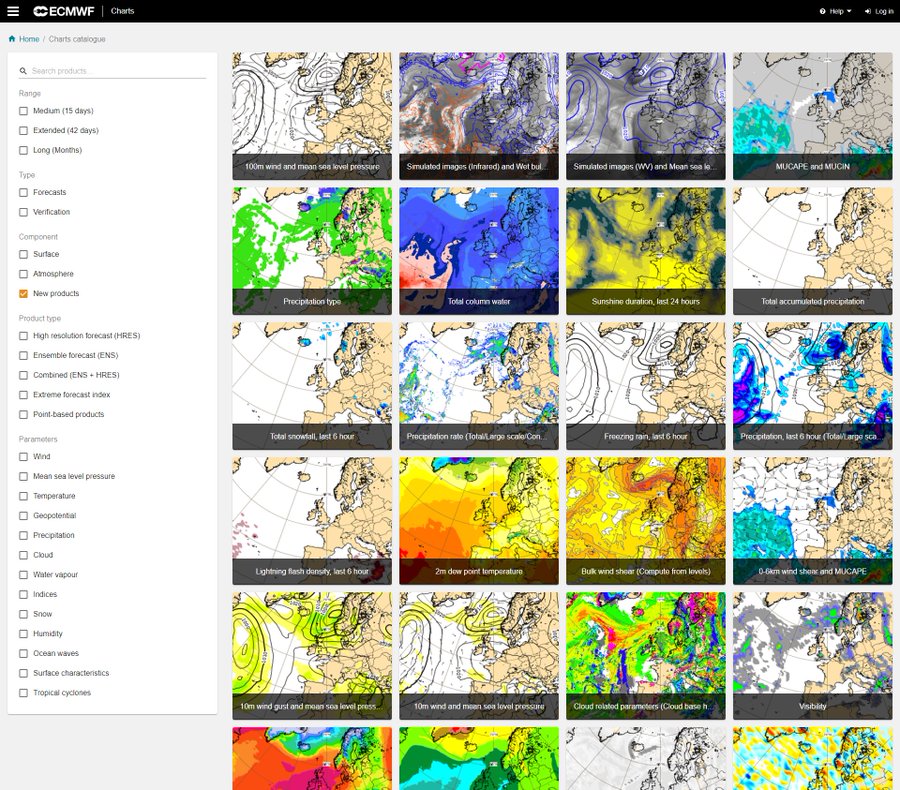This screenshot has height=790, width=900.
Task: Tick the Atmosphere component checkbox
Action: click(x=24, y=274)
